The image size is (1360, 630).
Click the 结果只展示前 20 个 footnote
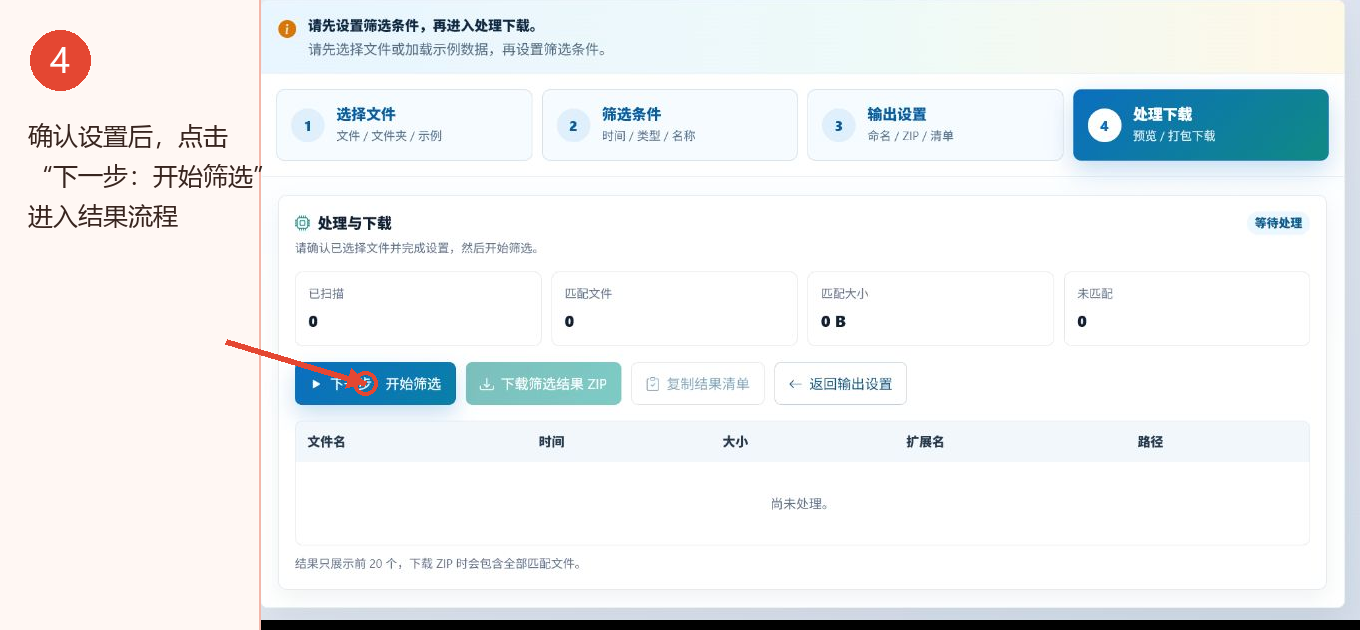[438, 564]
